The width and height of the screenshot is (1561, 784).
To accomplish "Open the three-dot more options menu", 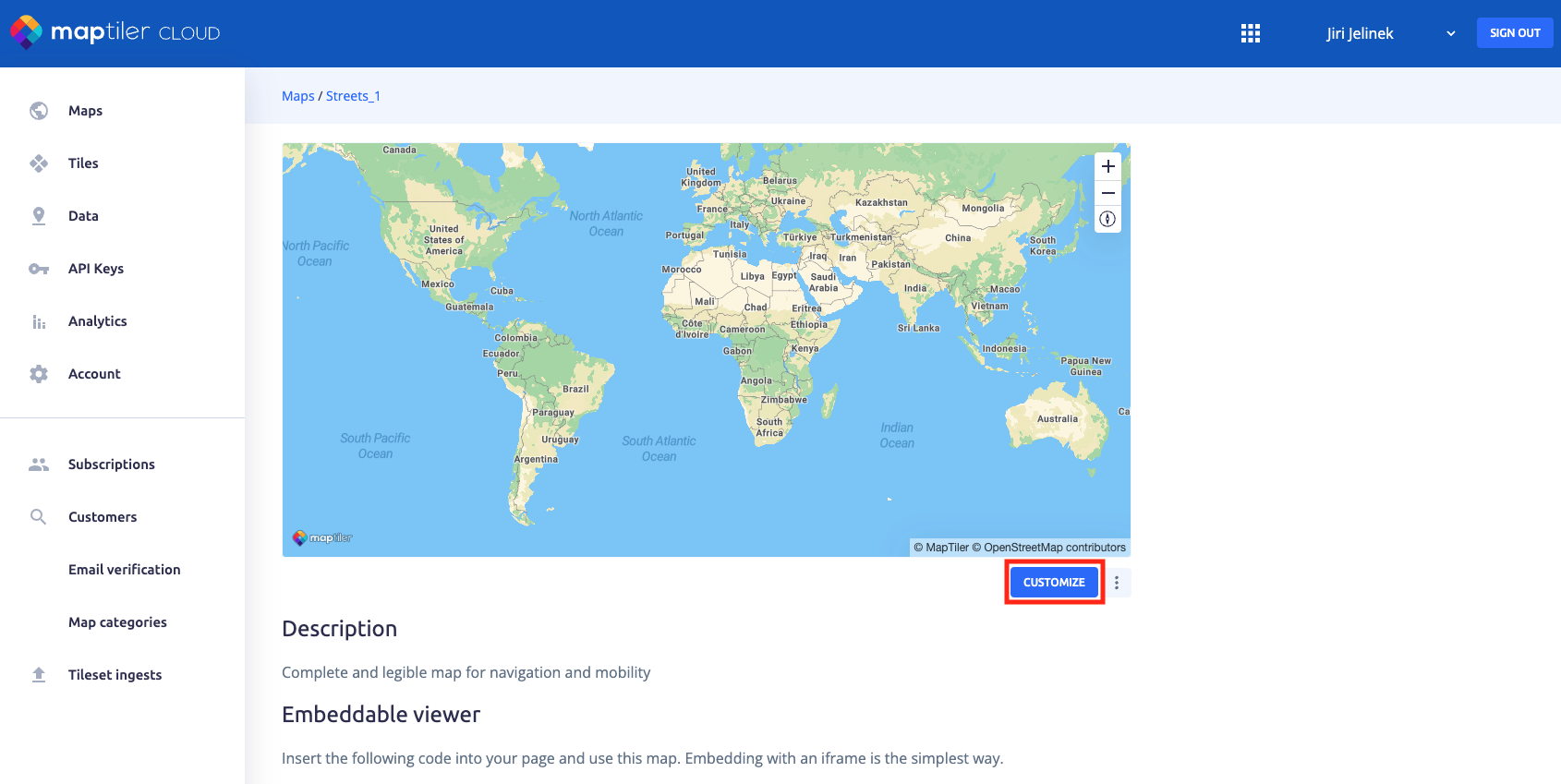I will click(1117, 583).
